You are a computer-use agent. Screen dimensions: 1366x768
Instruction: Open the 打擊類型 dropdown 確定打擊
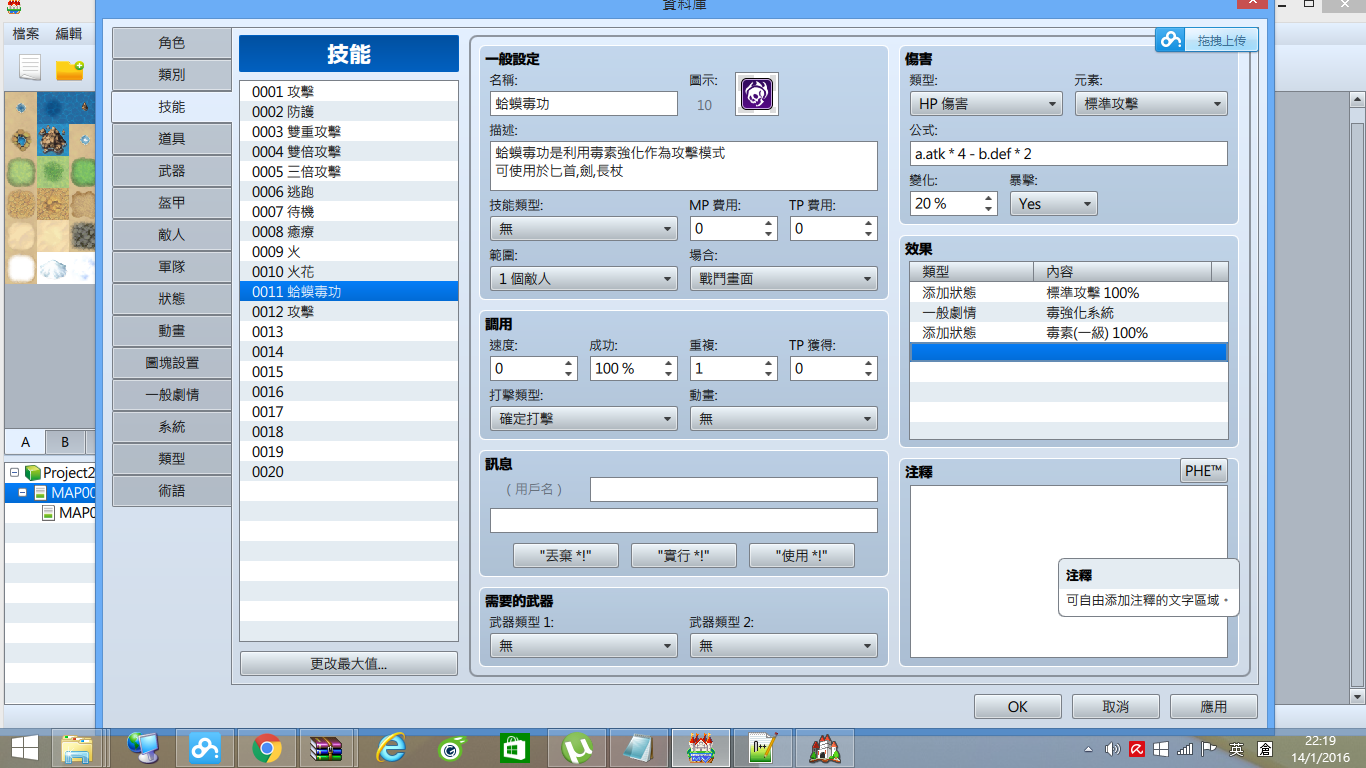(x=584, y=419)
